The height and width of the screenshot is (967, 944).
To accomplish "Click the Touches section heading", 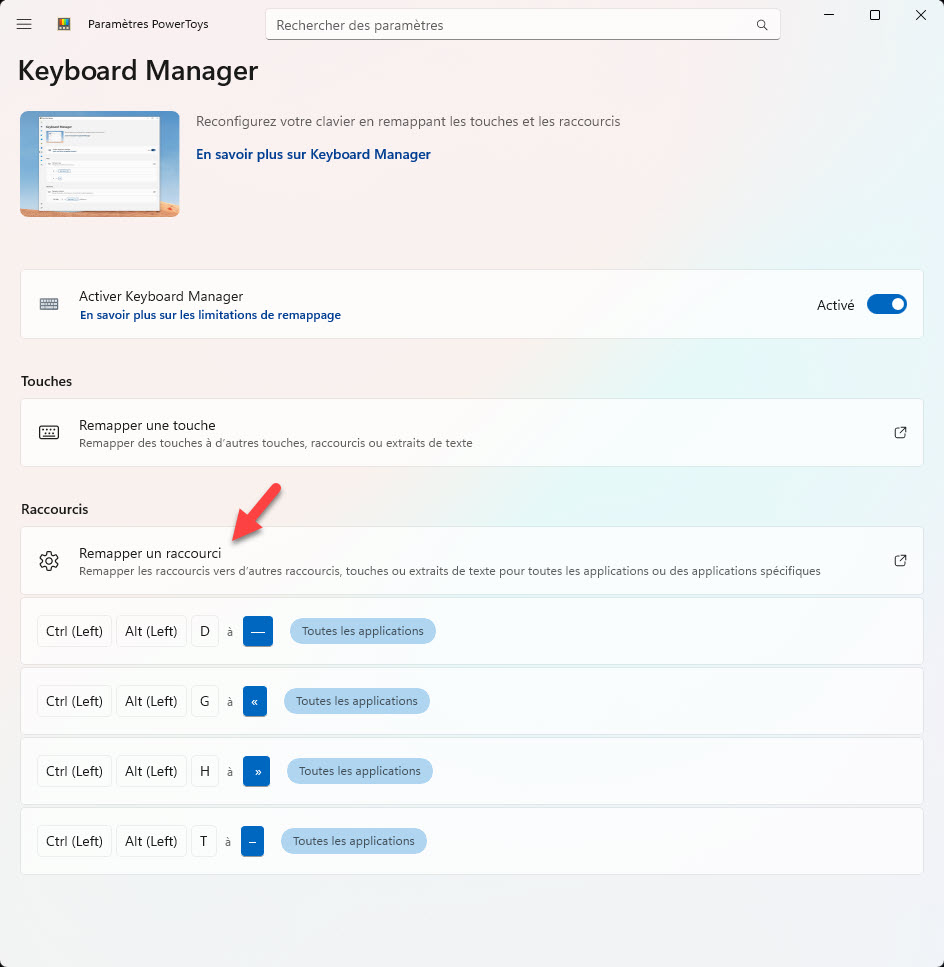I will pyautogui.click(x=46, y=381).
